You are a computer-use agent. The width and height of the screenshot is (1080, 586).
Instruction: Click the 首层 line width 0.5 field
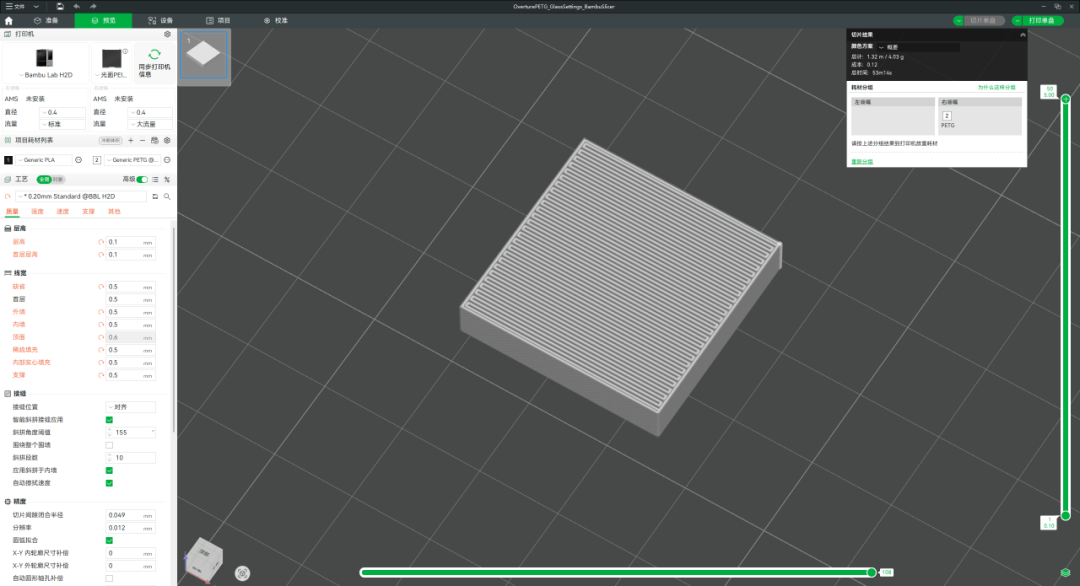[130, 300]
